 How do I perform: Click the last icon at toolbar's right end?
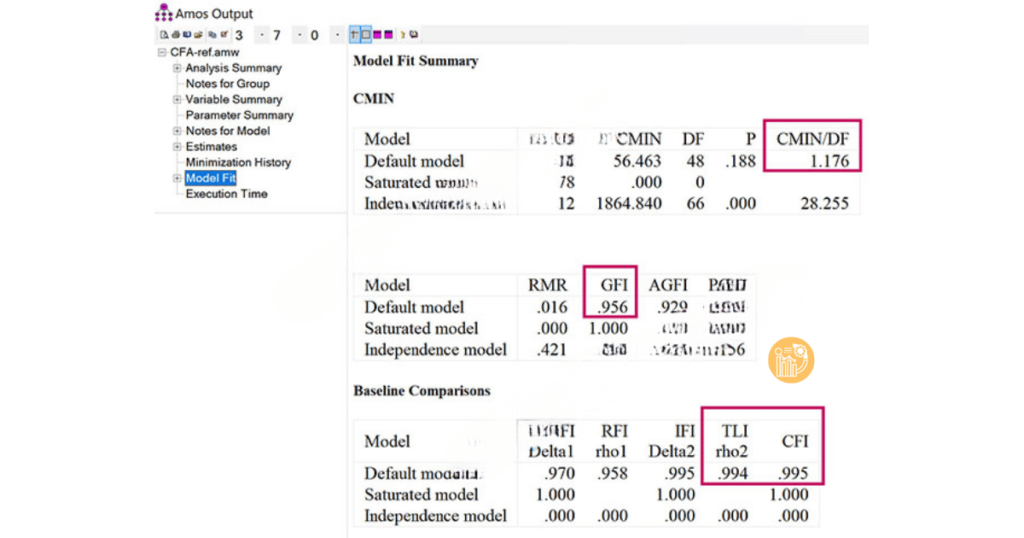pyautogui.click(x=413, y=35)
